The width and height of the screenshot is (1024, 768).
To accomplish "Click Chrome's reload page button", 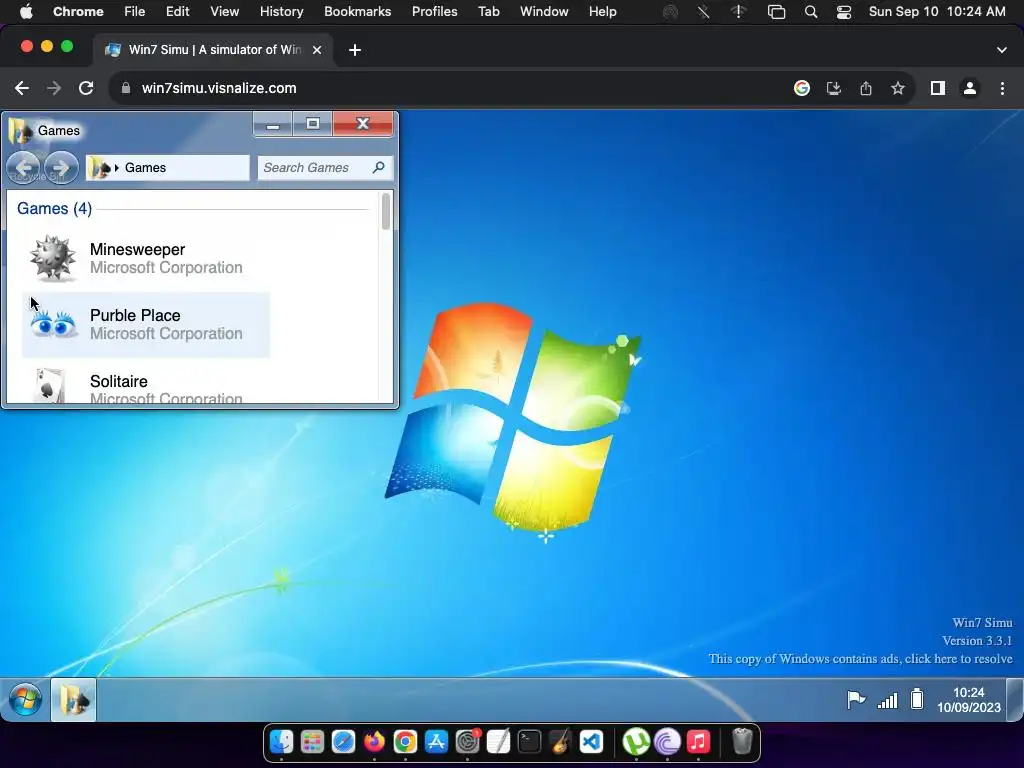I will pos(86,88).
